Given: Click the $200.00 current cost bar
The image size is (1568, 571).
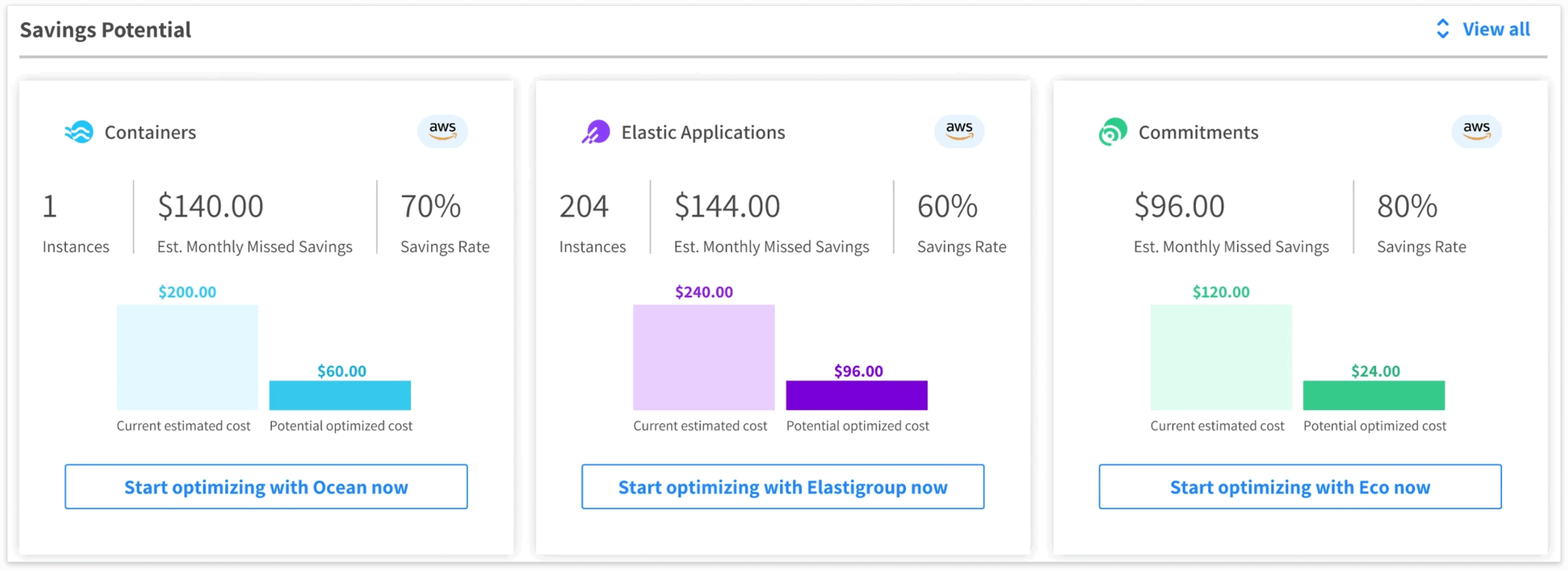Looking at the screenshot, I should point(187,357).
